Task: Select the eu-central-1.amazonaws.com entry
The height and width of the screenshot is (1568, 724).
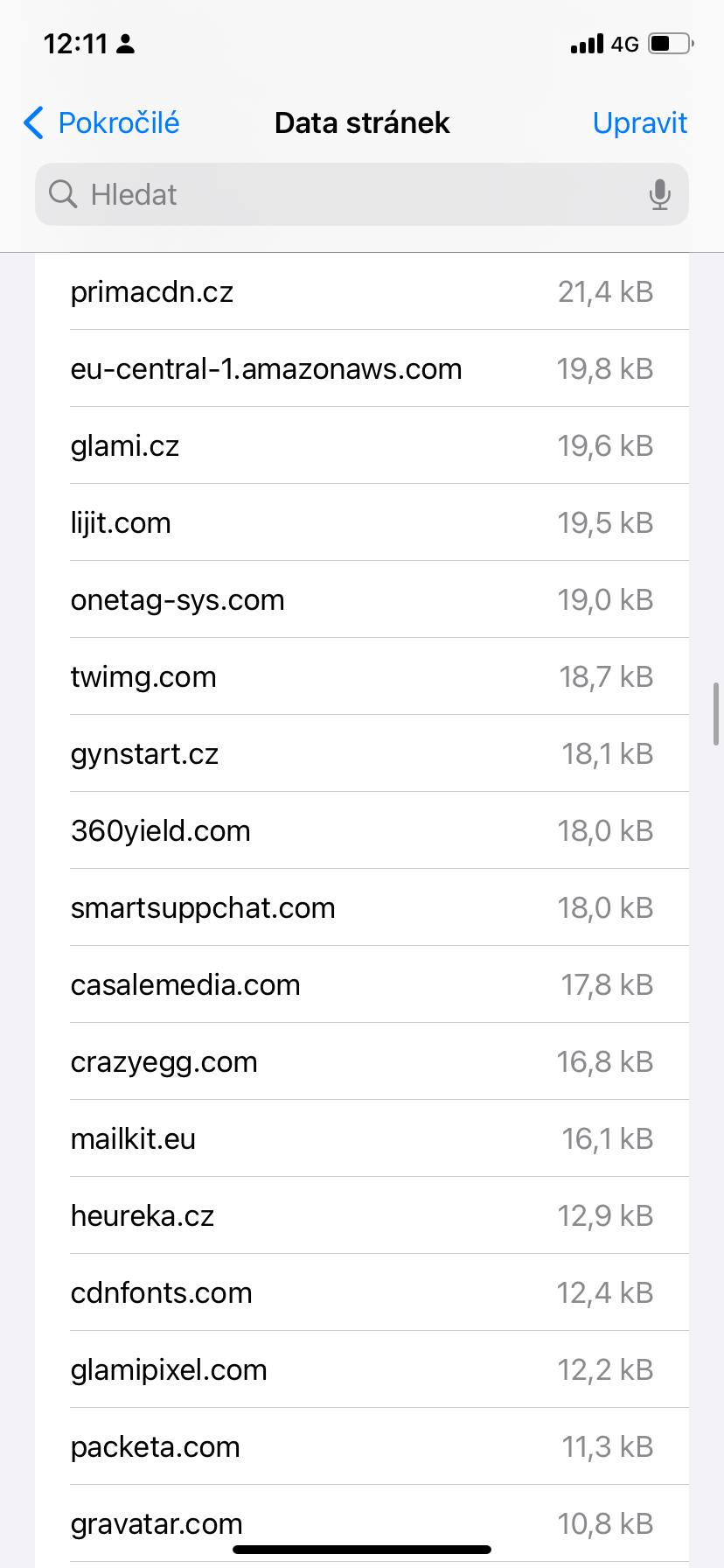Action: click(x=362, y=368)
